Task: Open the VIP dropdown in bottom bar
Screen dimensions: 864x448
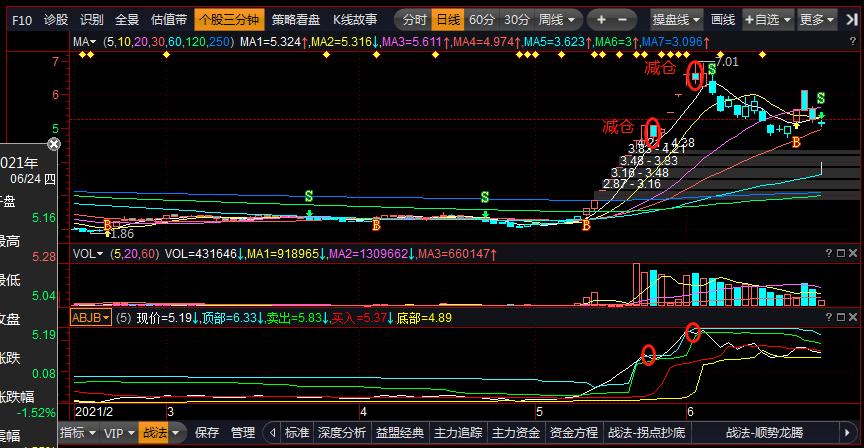Action: coord(119,433)
